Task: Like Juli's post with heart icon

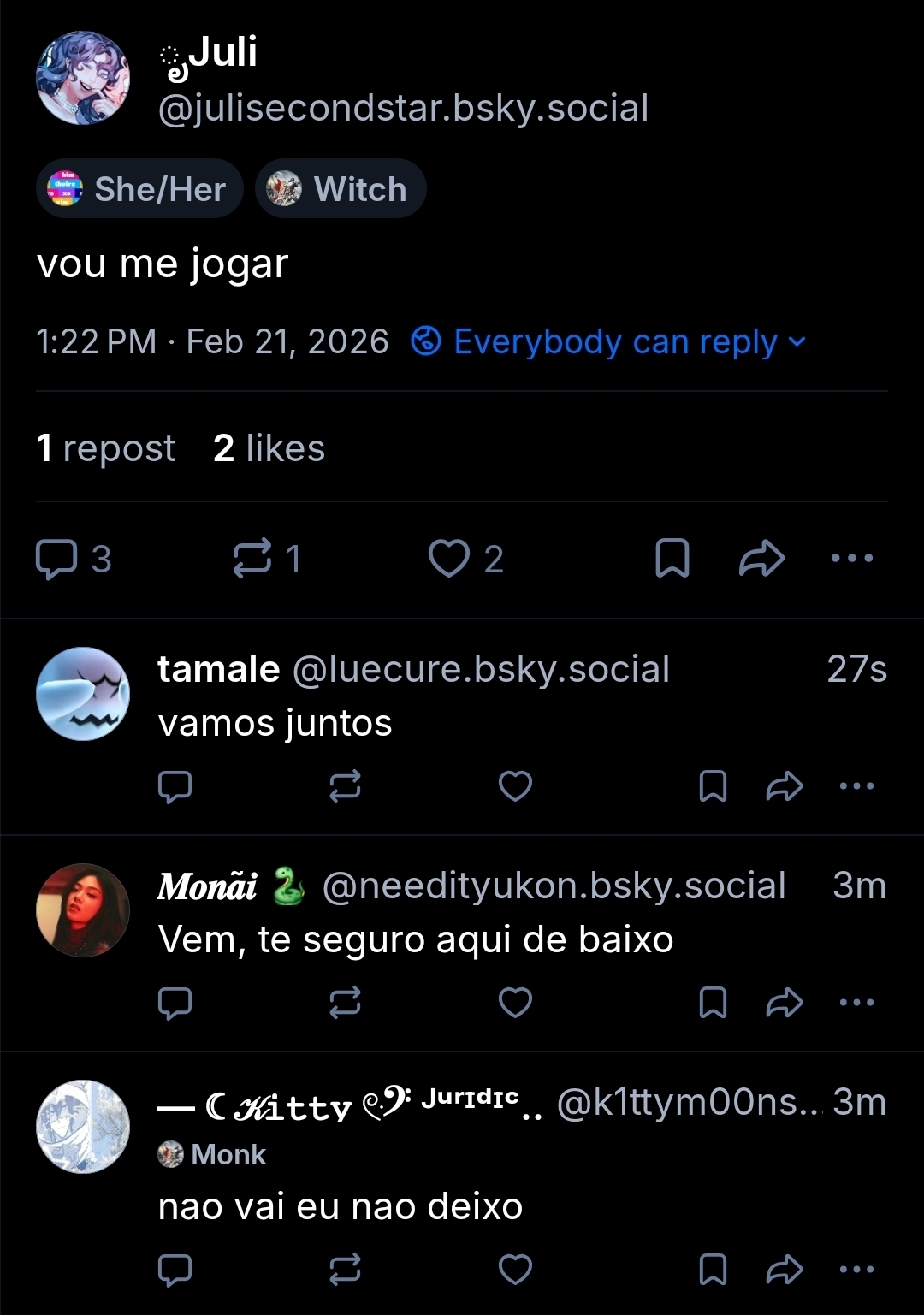Action: [449, 559]
